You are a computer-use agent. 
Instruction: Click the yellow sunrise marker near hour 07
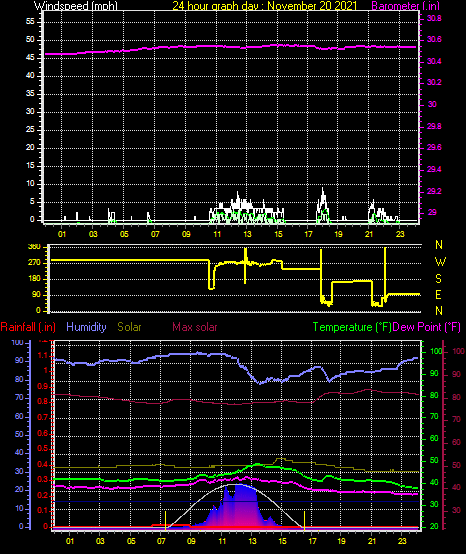165,520
